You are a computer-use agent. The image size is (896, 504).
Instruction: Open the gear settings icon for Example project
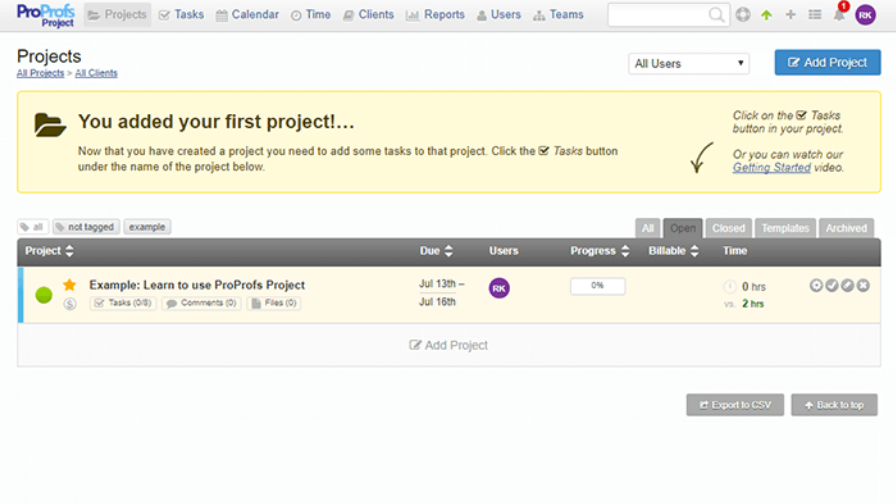tap(816, 285)
